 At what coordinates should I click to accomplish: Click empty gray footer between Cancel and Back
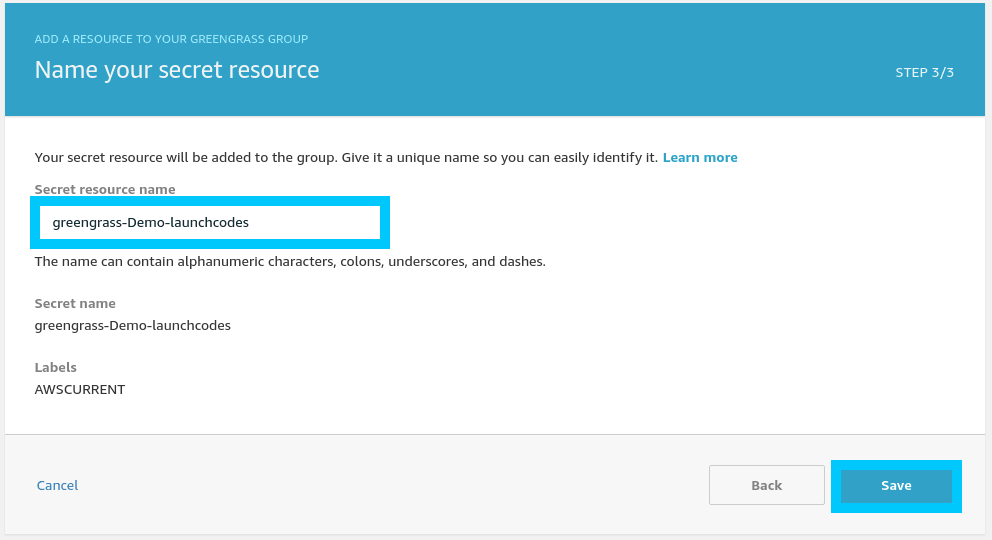[x=400, y=486]
